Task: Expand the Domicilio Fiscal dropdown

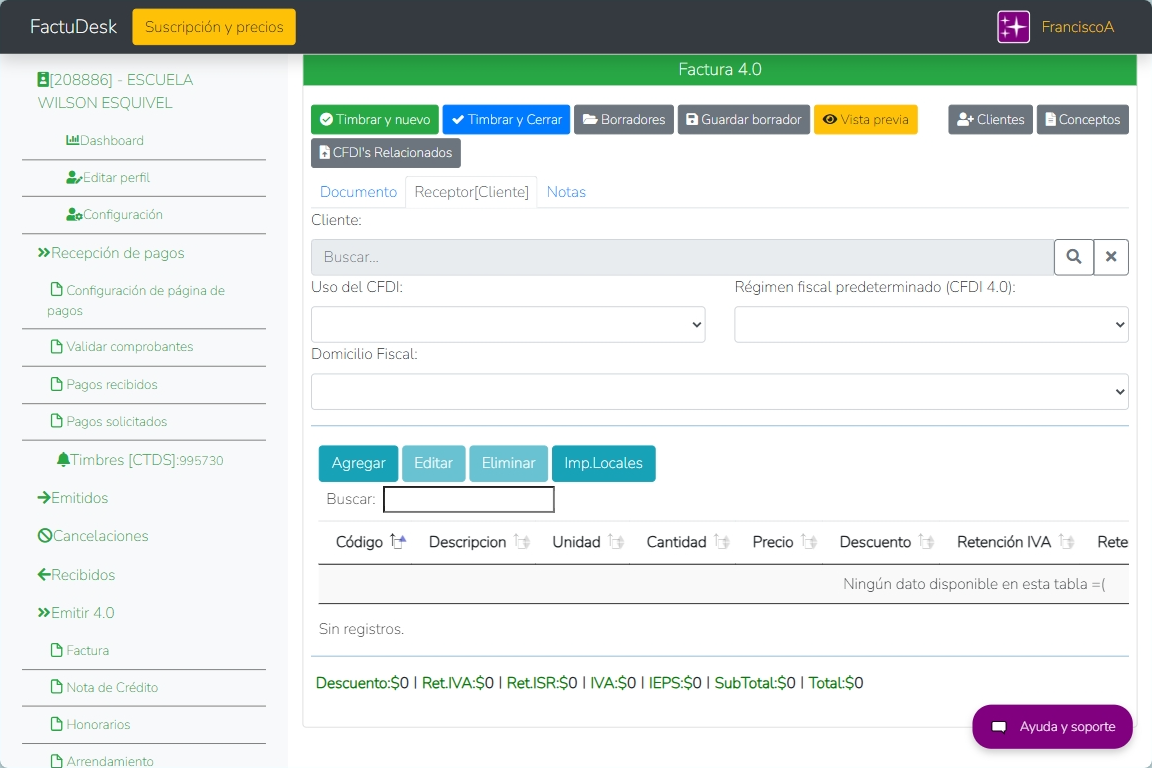Action: (x=719, y=392)
